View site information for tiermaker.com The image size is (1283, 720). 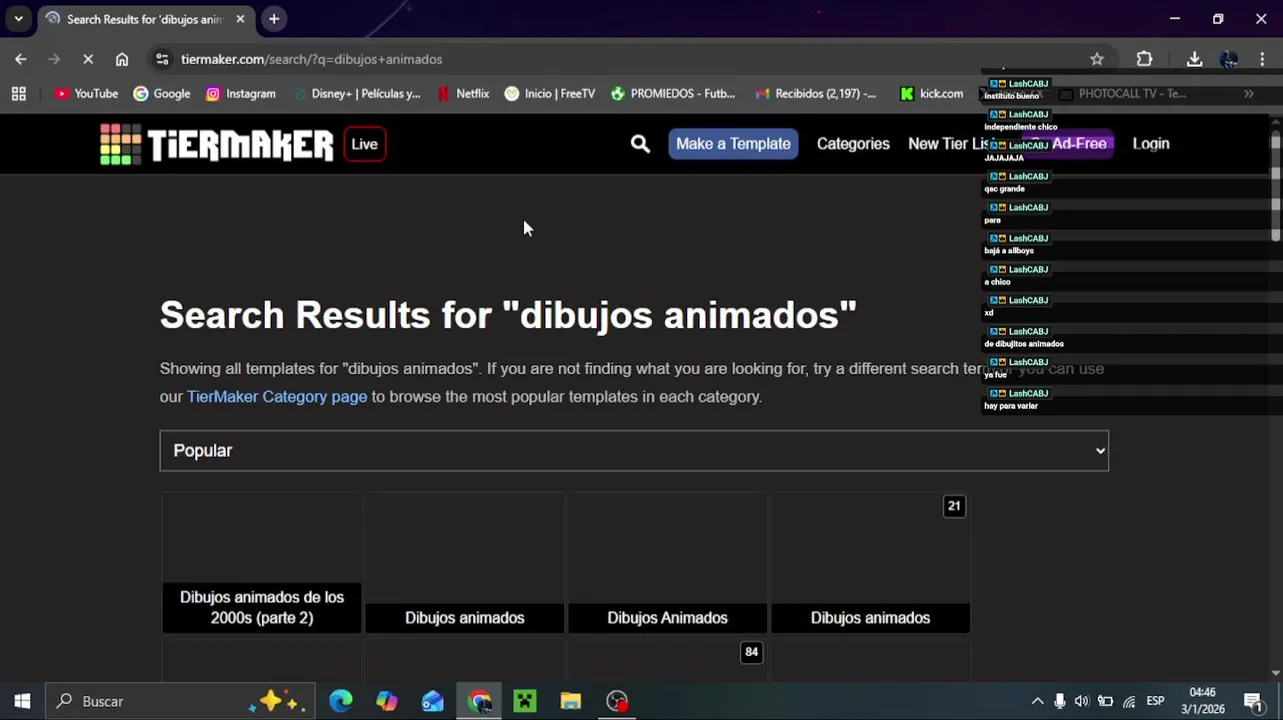click(162, 59)
